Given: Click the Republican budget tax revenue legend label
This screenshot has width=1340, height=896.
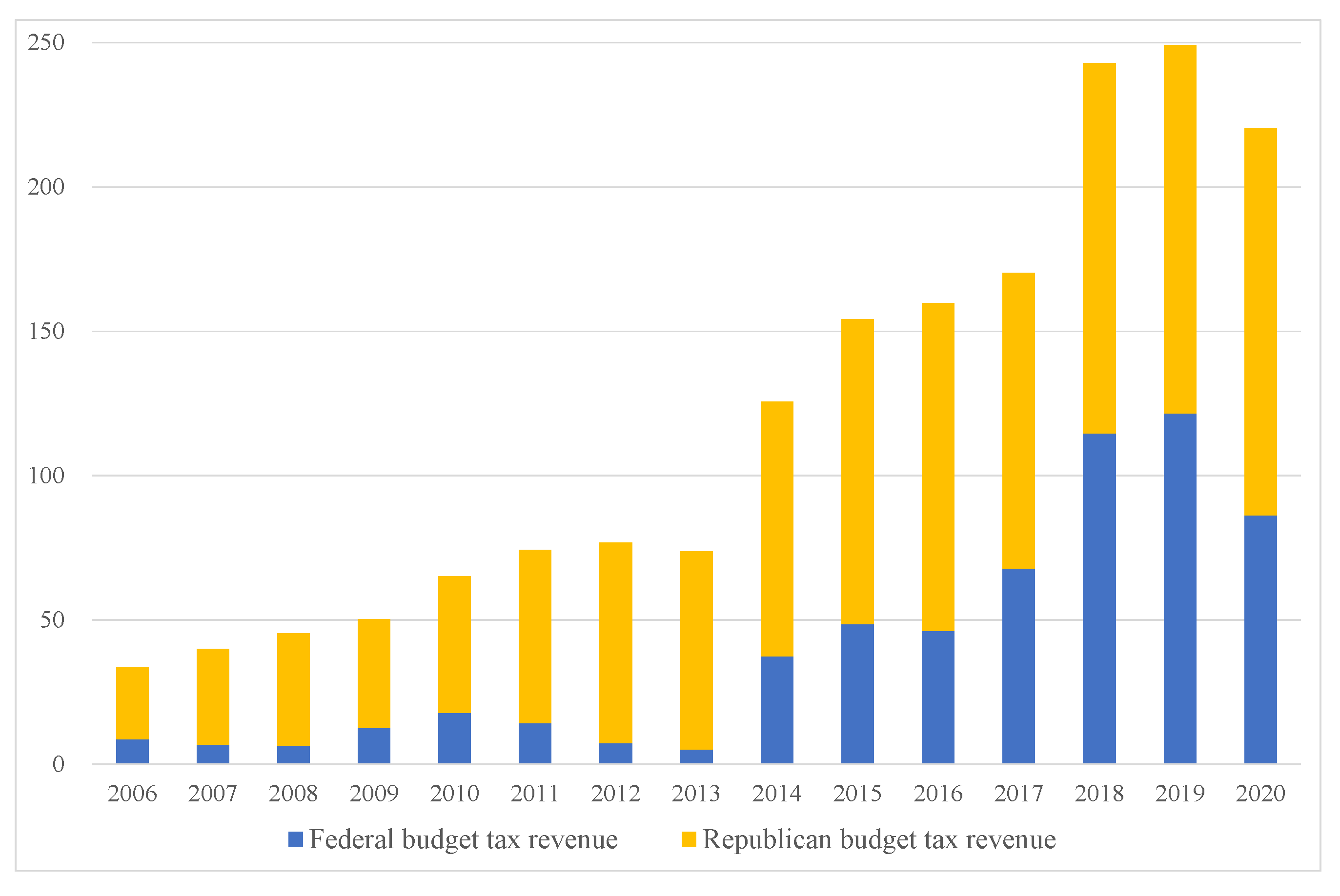Looking at the screenshot, I should tap(879, 839).
